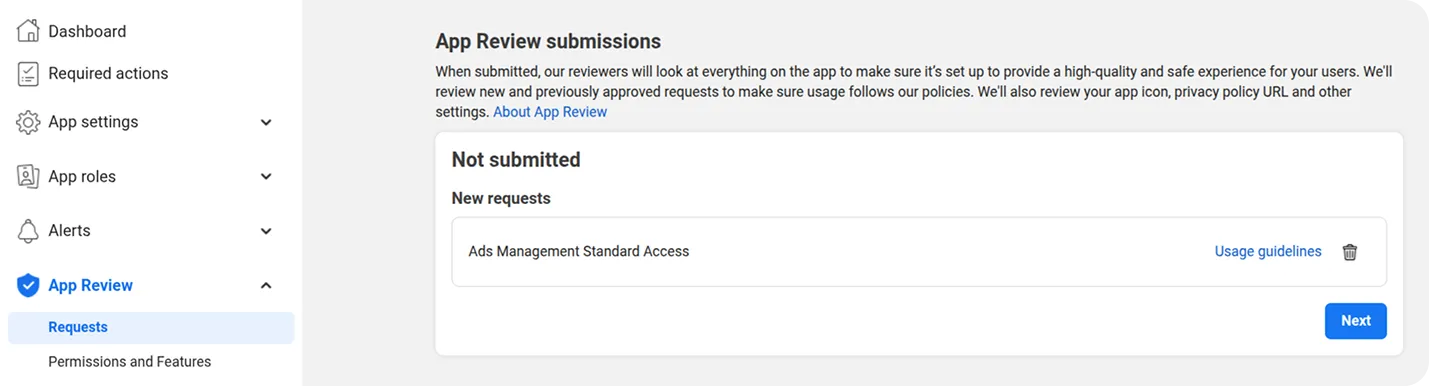The width and height of the screenshot is (1429, 386).
Task: Open the Usage guidelines link
Action: [x=1268, y=252]
